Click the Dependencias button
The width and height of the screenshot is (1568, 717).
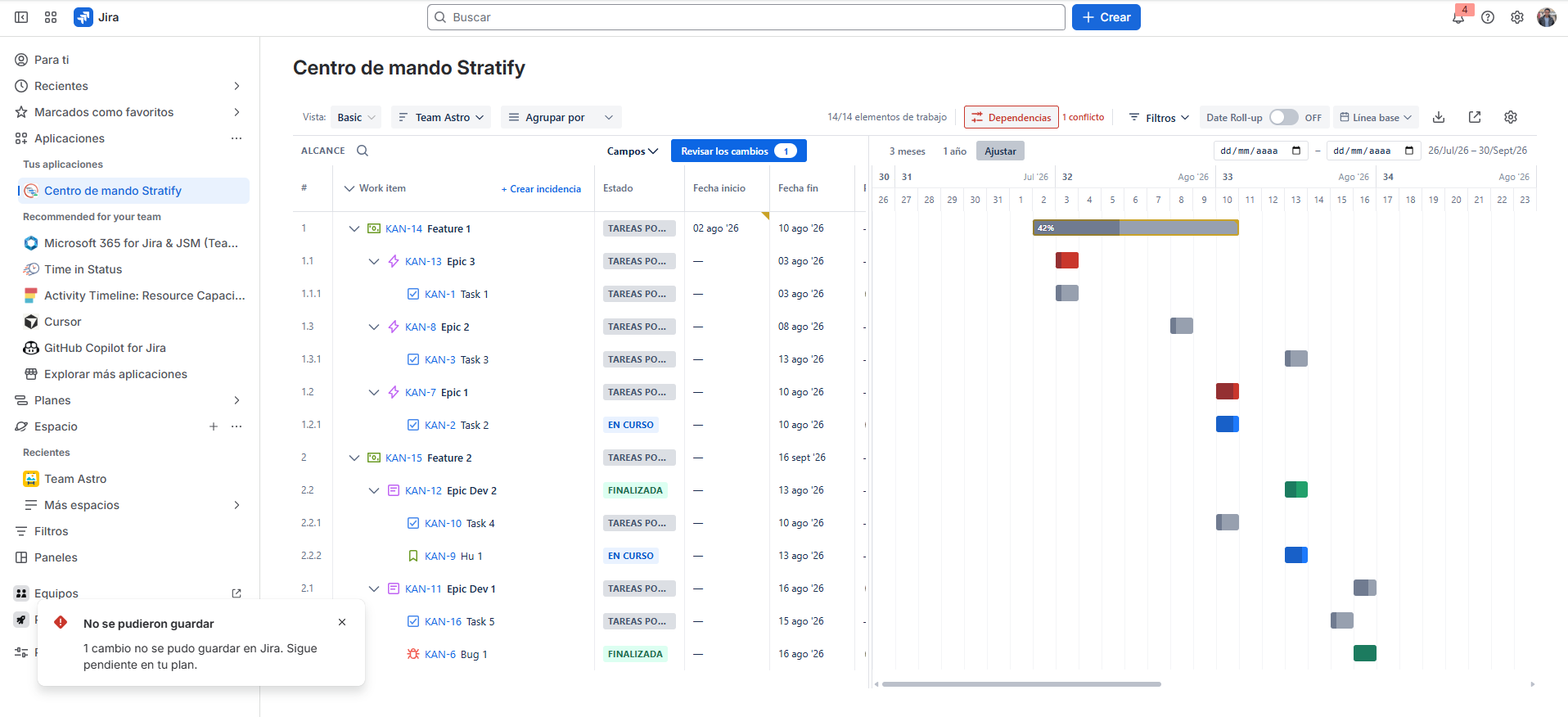[x=1011, y=117]
